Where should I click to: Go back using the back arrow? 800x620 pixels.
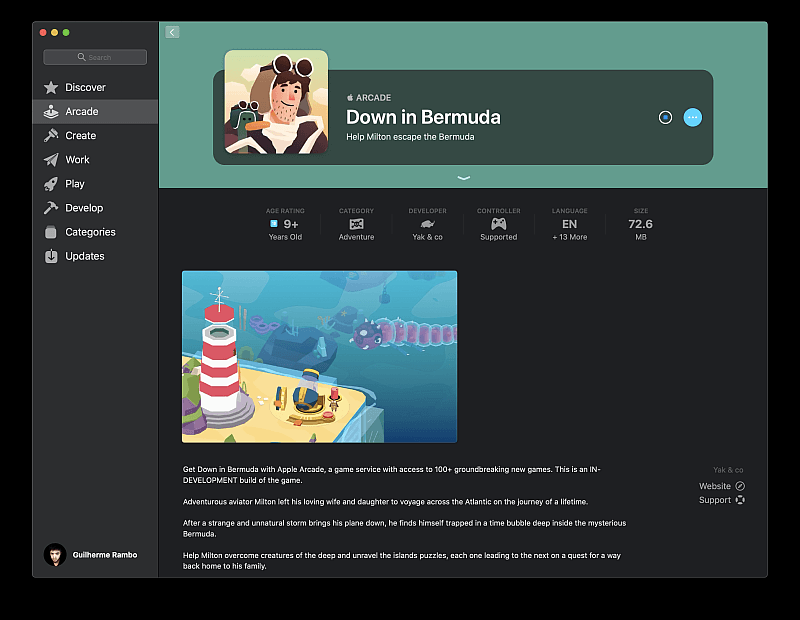(x=172, y=32)
